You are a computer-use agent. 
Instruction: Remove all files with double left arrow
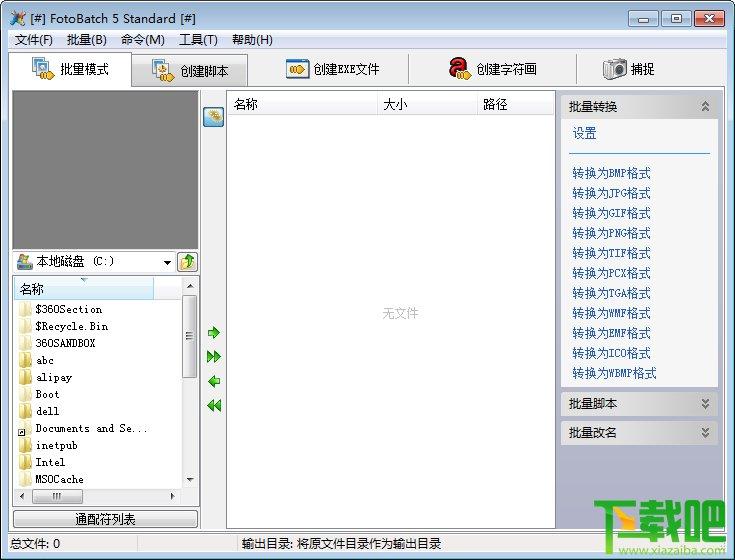coord(214,405)
